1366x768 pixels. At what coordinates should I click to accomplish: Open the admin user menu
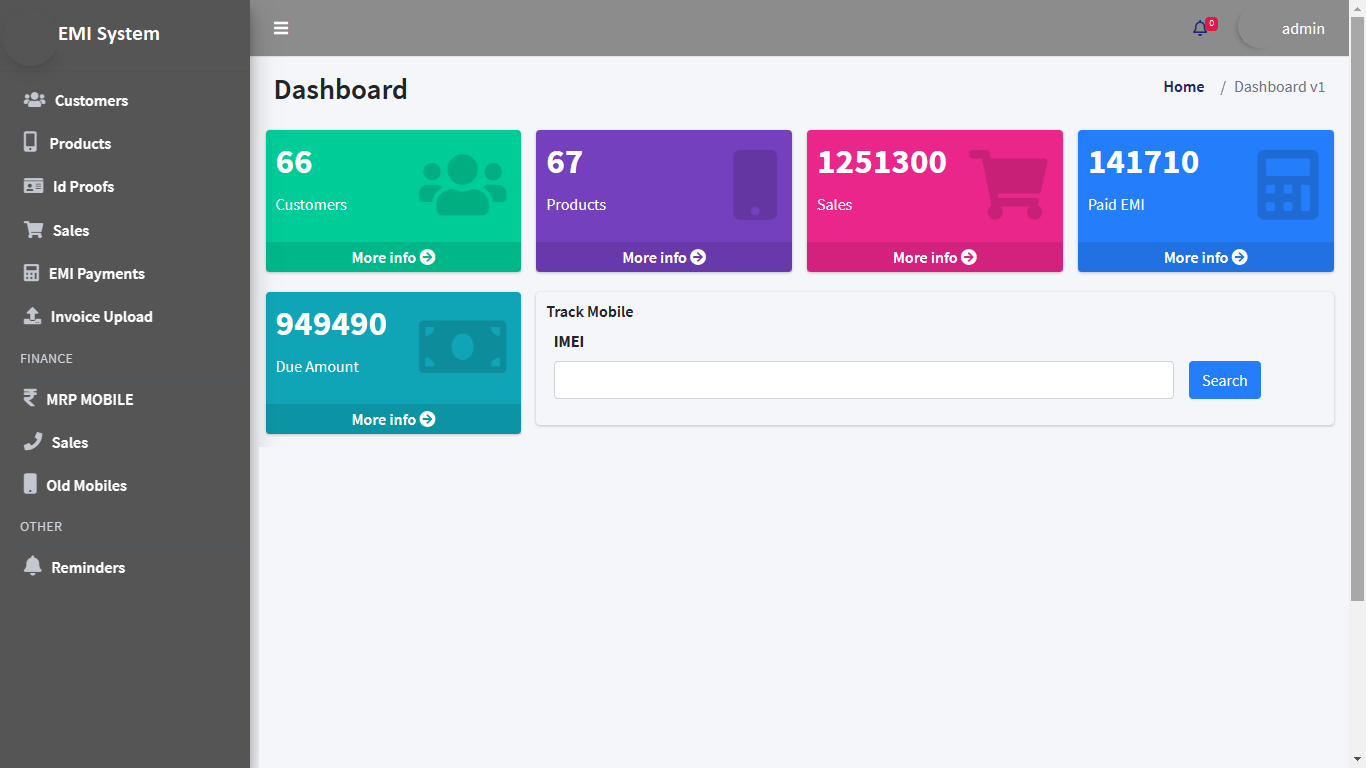(1302, 29)
